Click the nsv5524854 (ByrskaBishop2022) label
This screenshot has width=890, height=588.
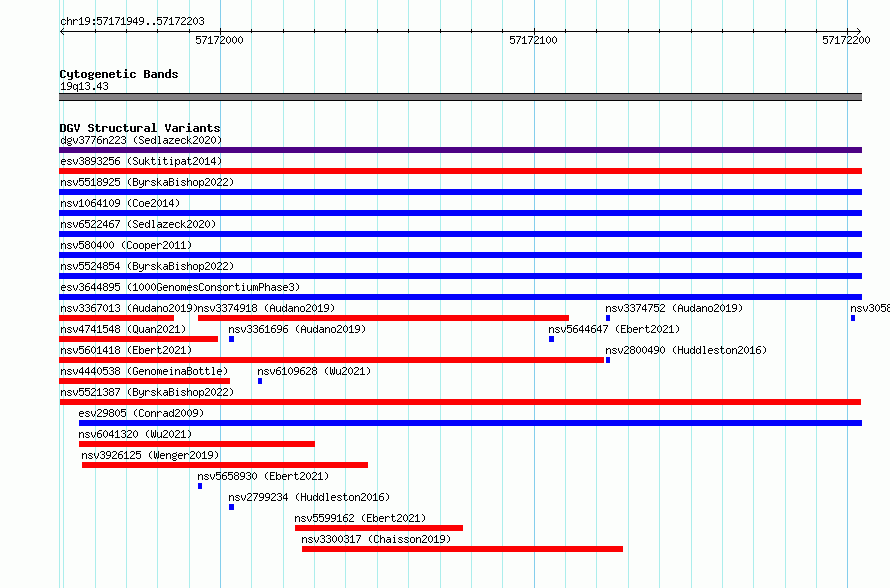point(147,266)
